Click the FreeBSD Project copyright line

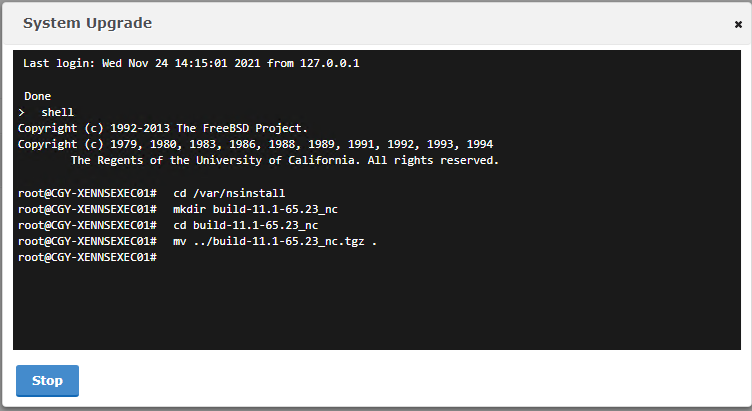tap(163, 129)
